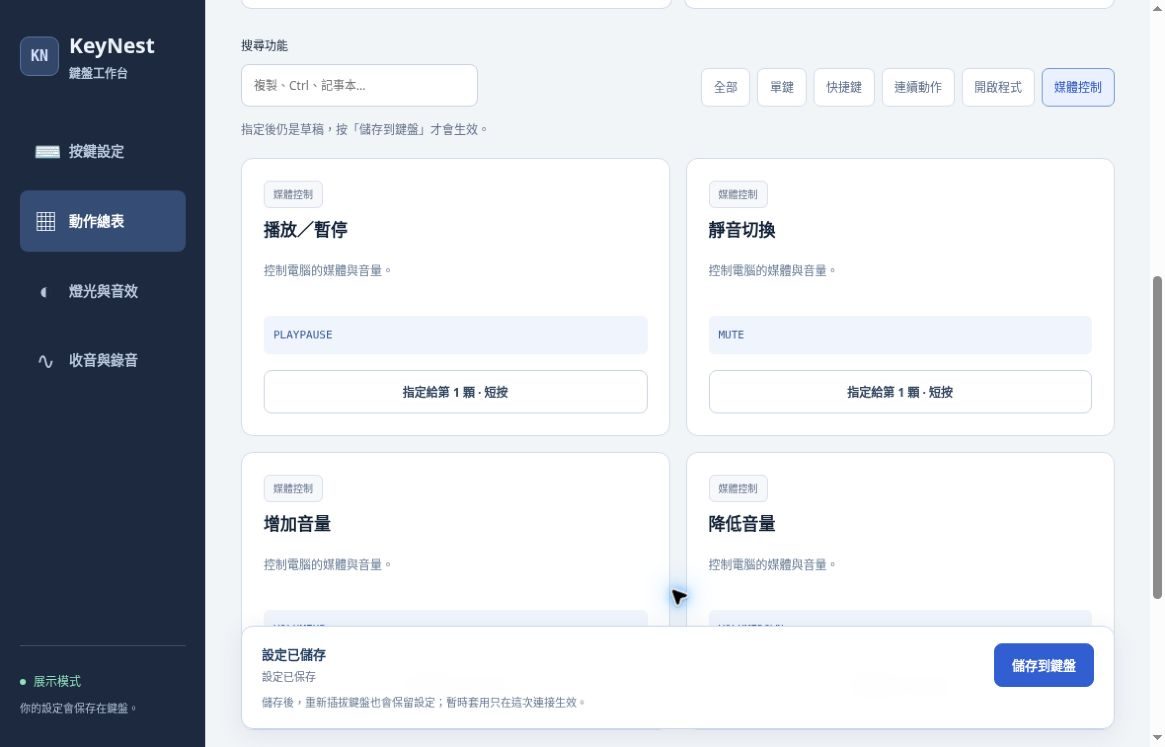Image resolution: width=1165 pixels, height=747 pixels.
Task: Click the 設定已儲存 notification heading
Action: (x=293, y=655)
